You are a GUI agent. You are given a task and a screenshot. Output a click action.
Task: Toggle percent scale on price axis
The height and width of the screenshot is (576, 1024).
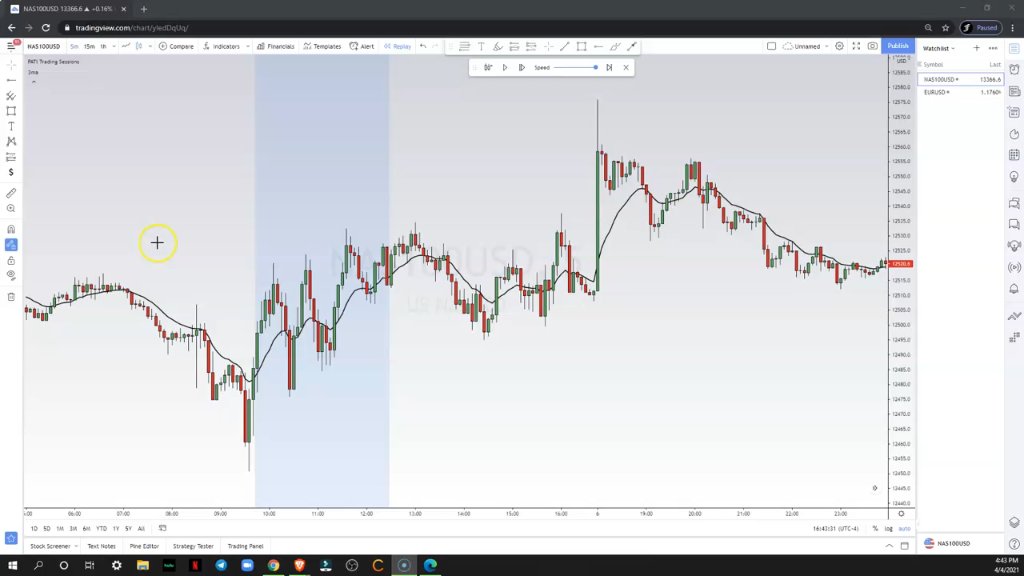(x=875, y=528)
